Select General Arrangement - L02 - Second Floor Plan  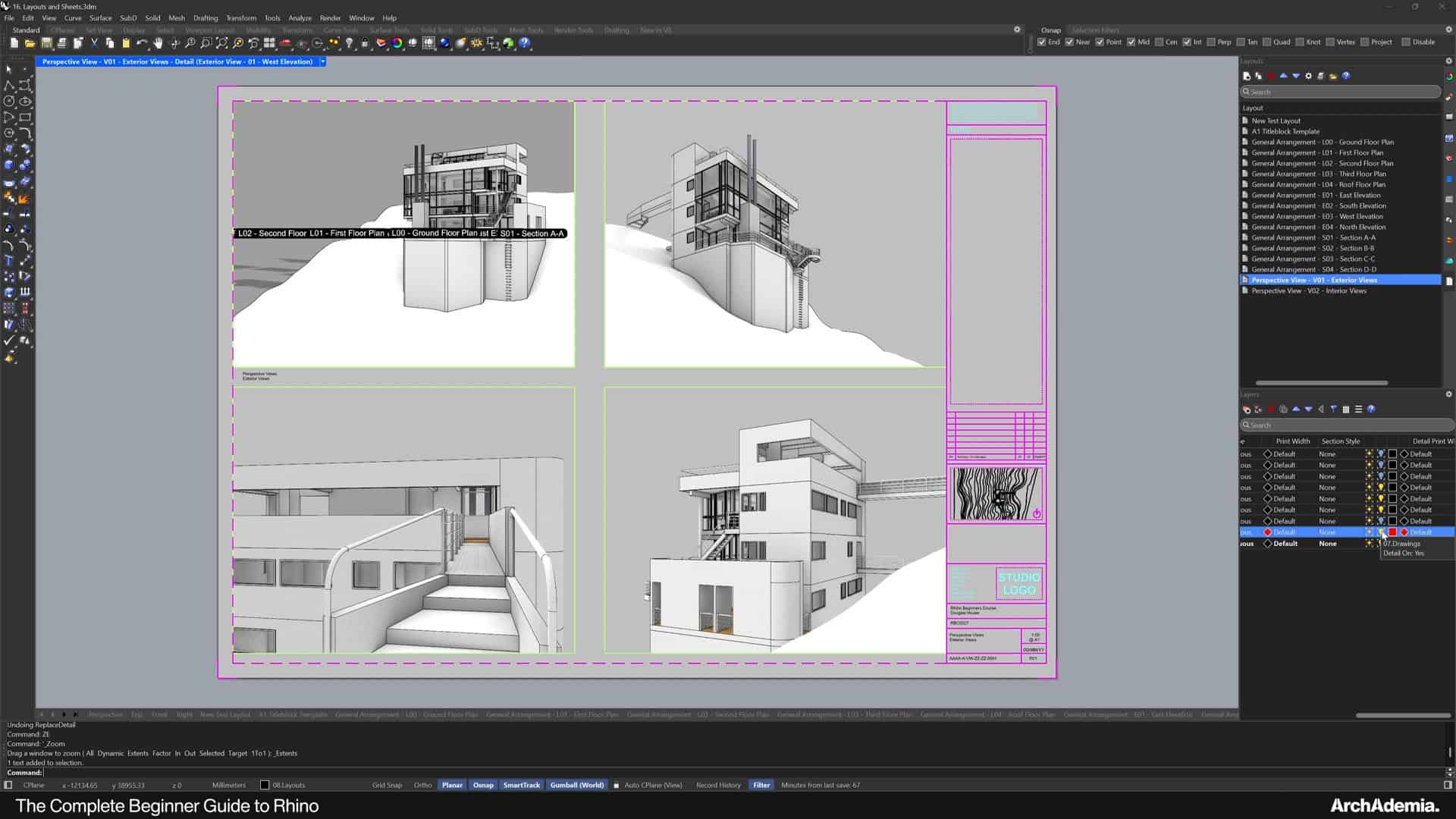[x=1323, y=163]
